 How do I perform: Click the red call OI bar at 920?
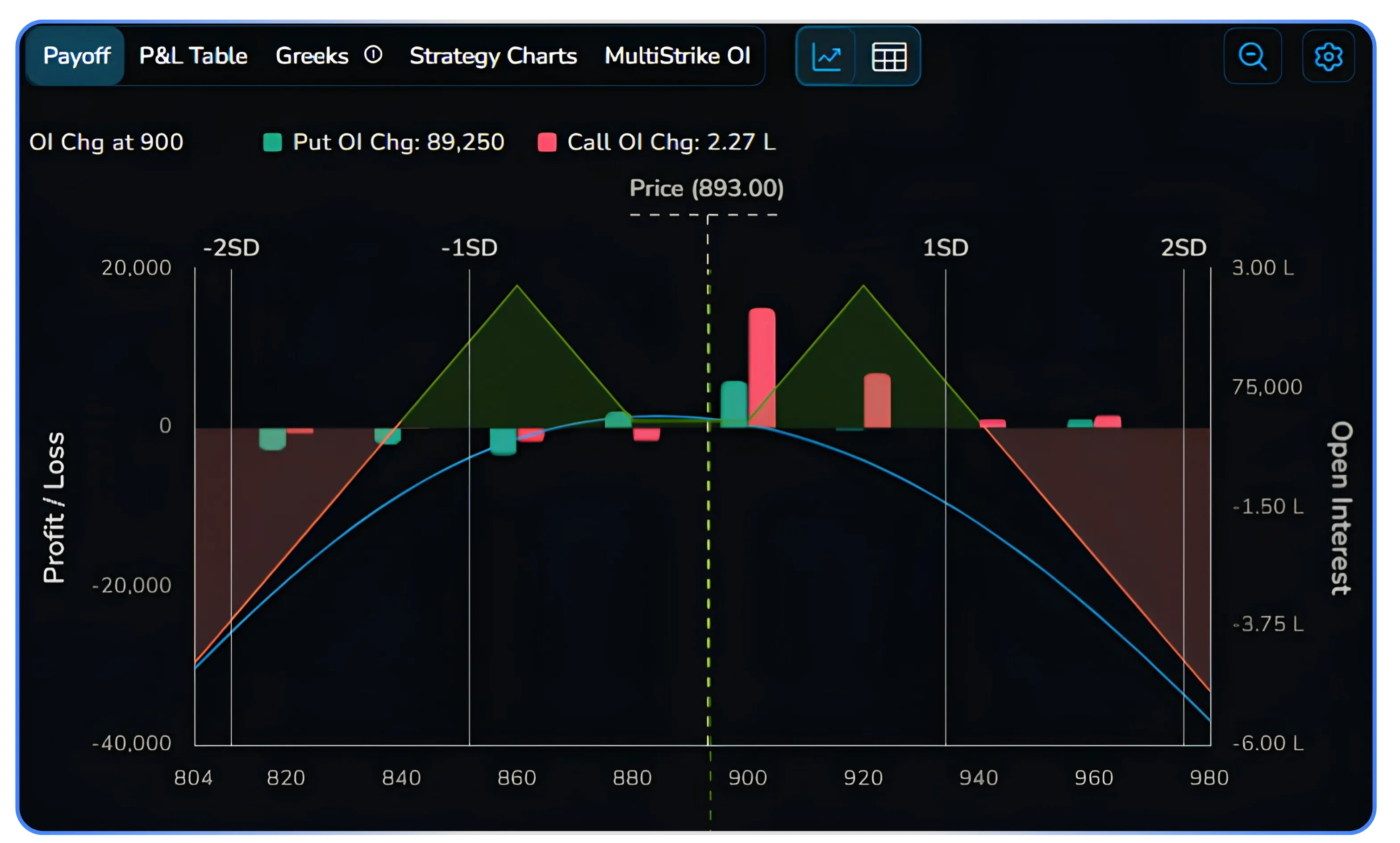pyautogui.click(x=877, y=400)
